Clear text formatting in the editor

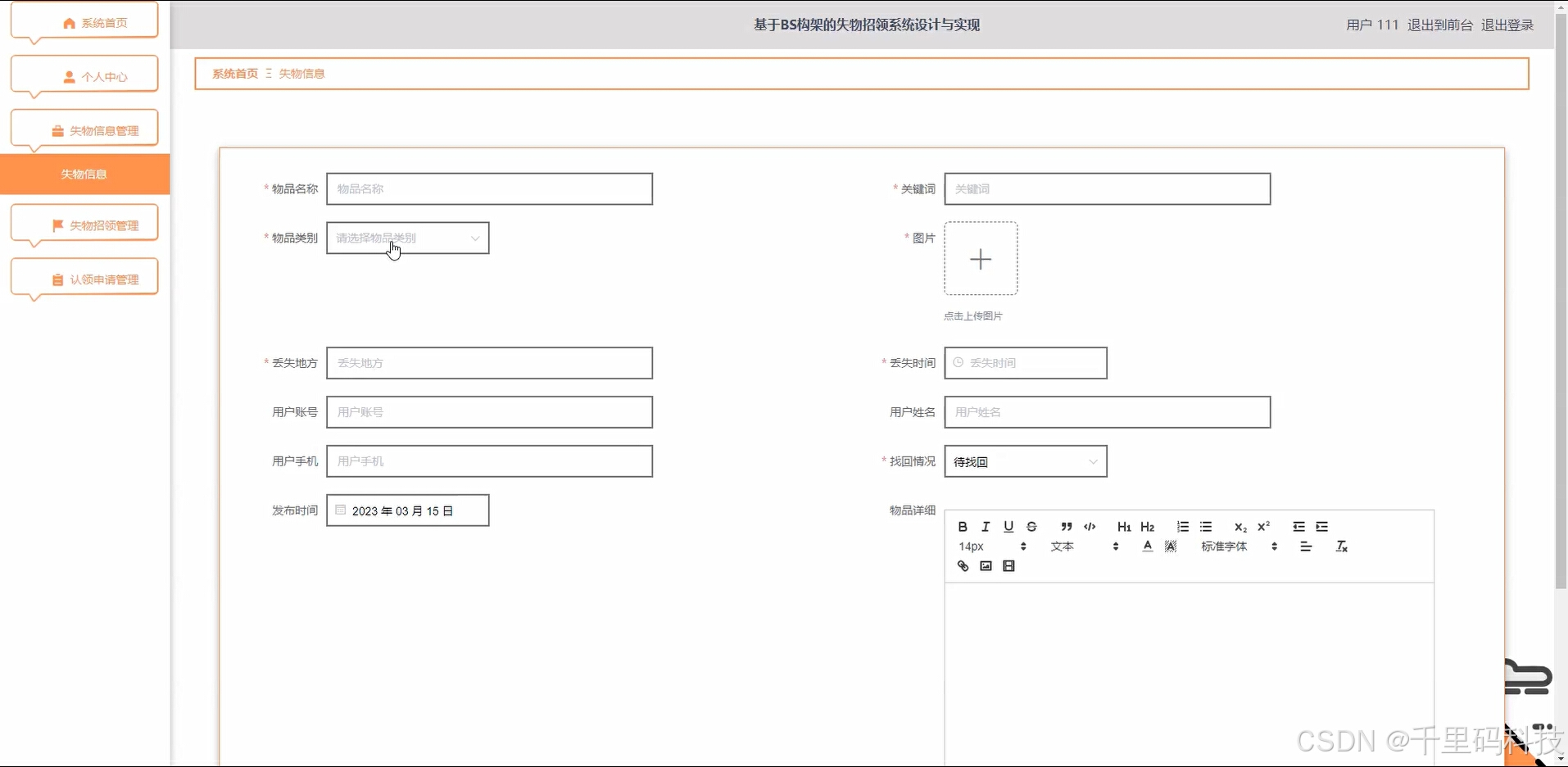1341,547
